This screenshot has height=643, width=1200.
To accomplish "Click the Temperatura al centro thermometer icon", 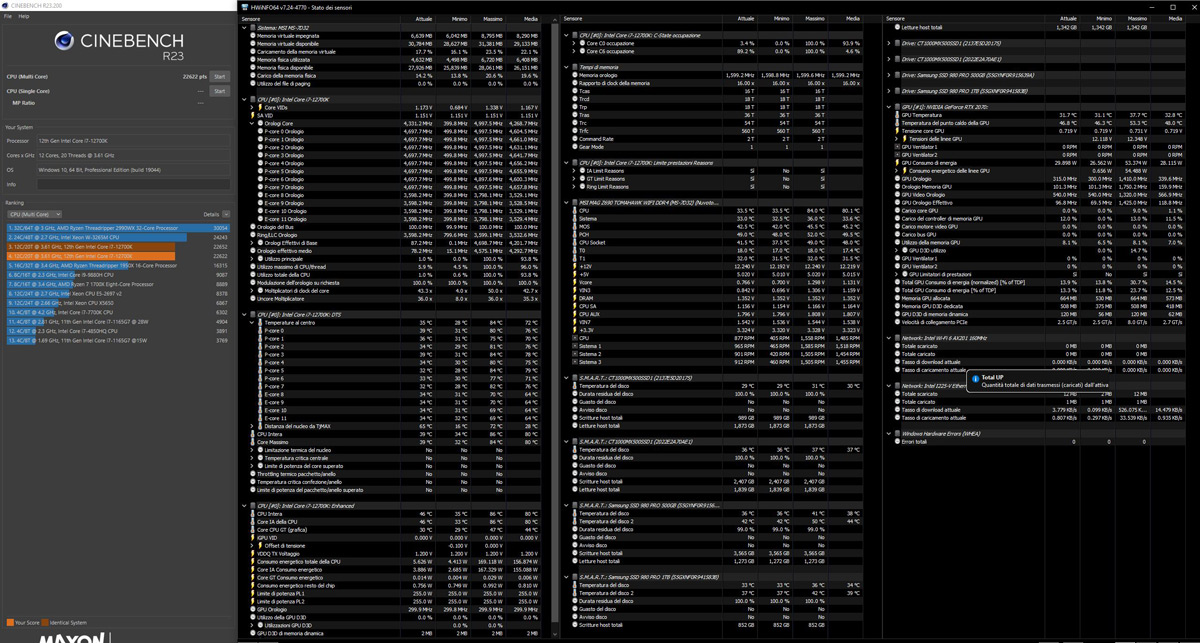I will tap(261, 323).
